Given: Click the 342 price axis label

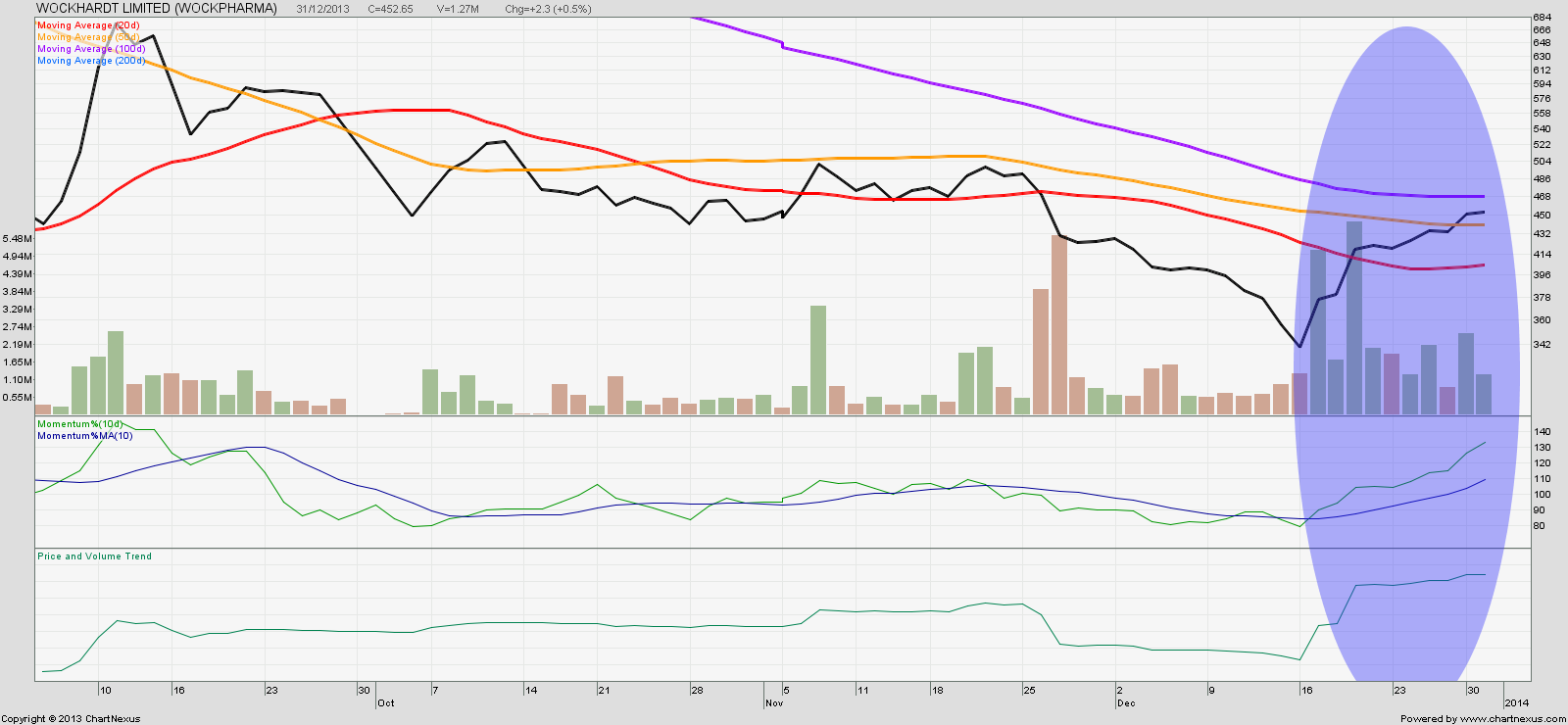Looking at the screenshot, I should 1542,345.
